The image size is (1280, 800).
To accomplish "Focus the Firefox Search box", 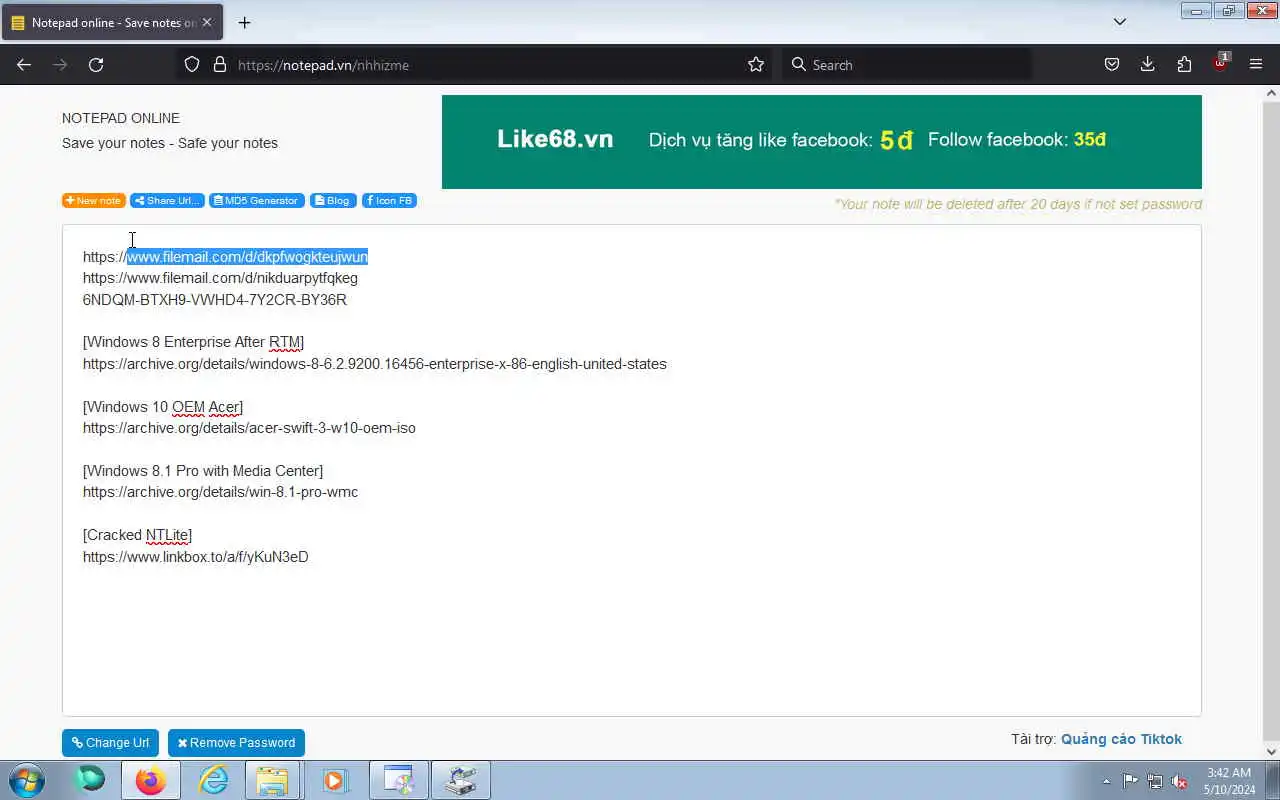I will (905, 64).
